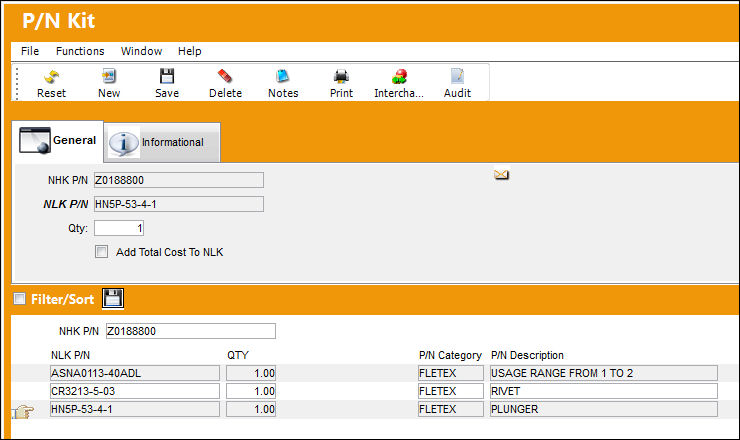Click FLETEX category in PLUNGER row

point(451,409)
